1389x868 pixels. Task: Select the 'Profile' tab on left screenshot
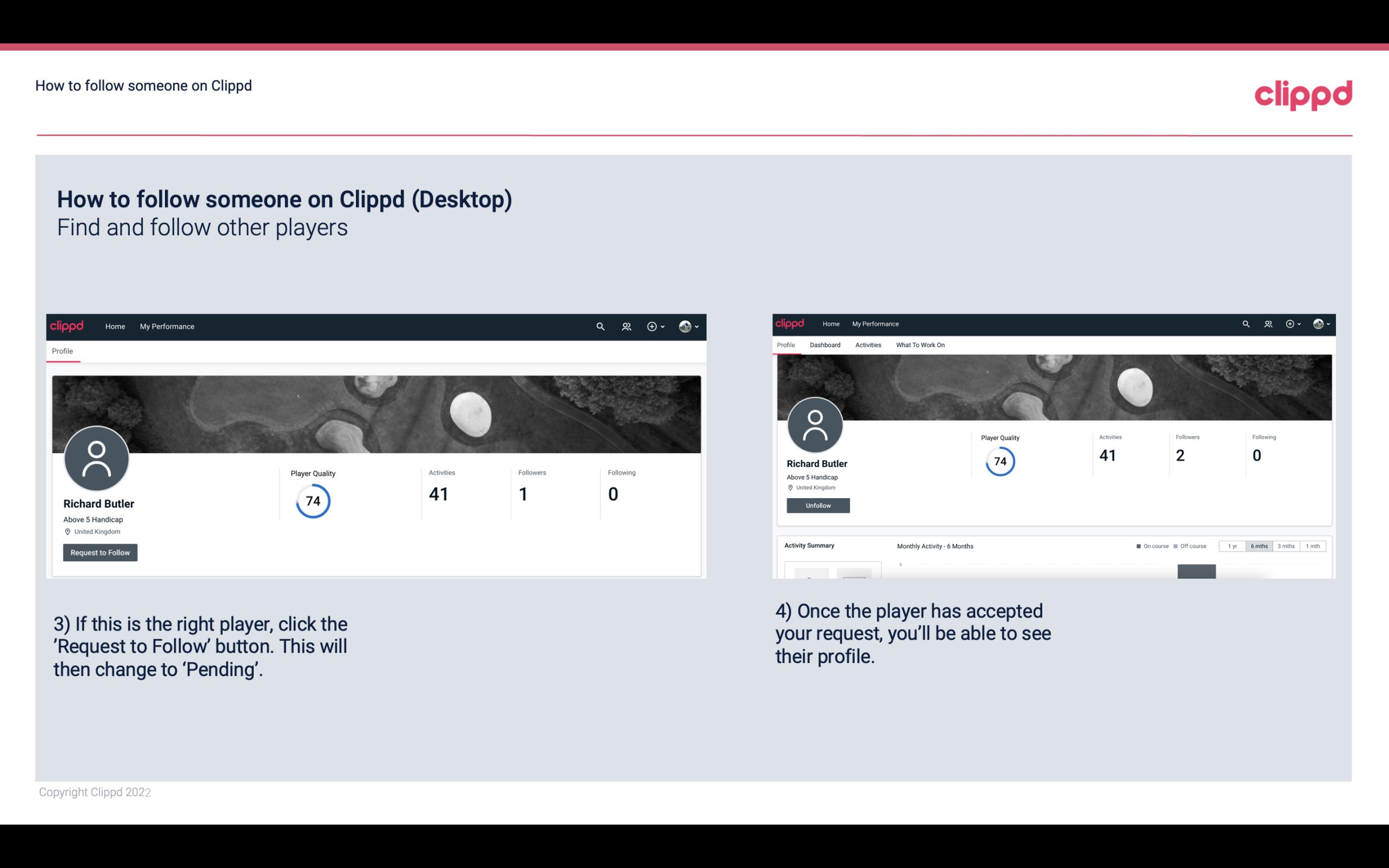62,351
